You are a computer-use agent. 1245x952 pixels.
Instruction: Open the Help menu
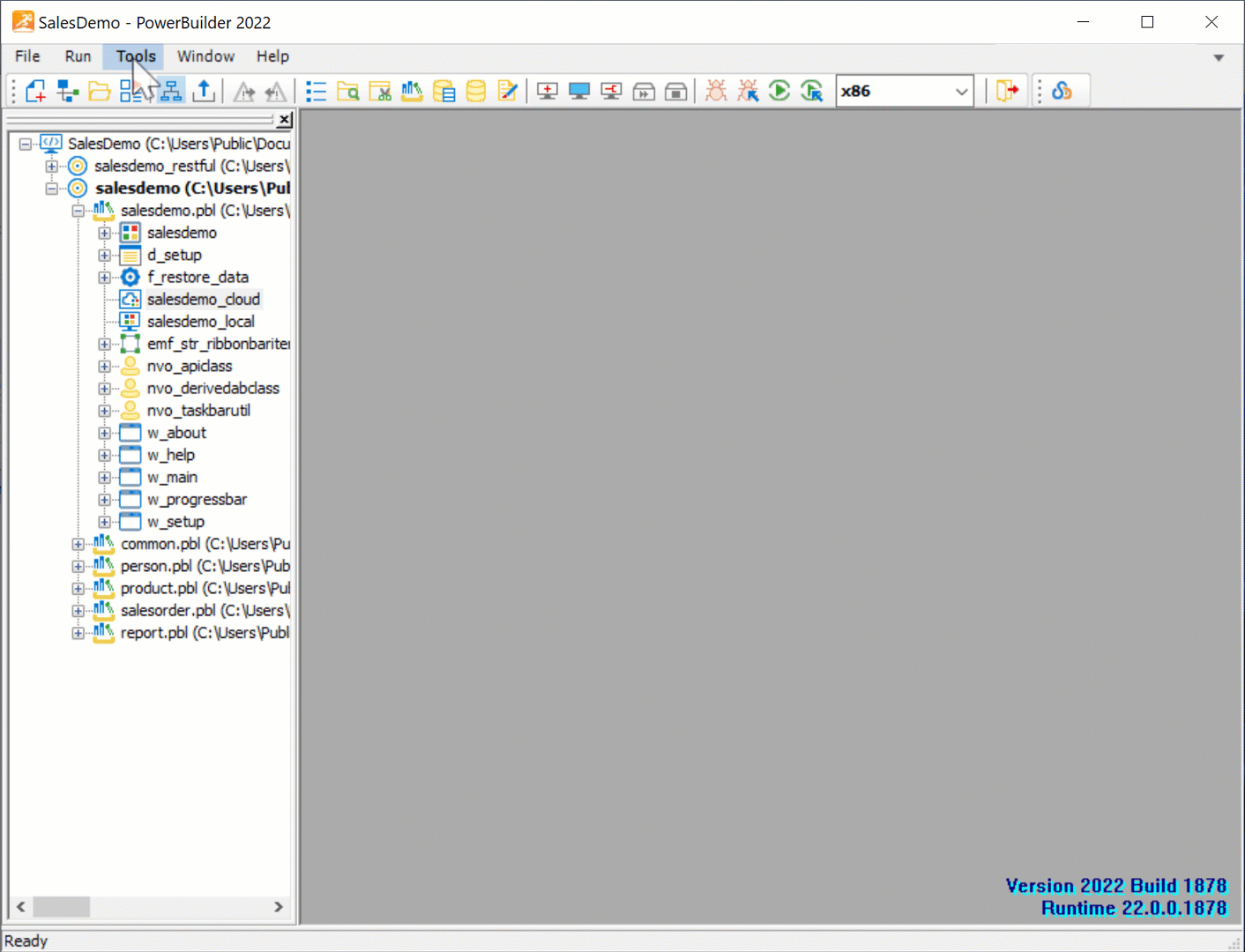click(x=272, y=56)
